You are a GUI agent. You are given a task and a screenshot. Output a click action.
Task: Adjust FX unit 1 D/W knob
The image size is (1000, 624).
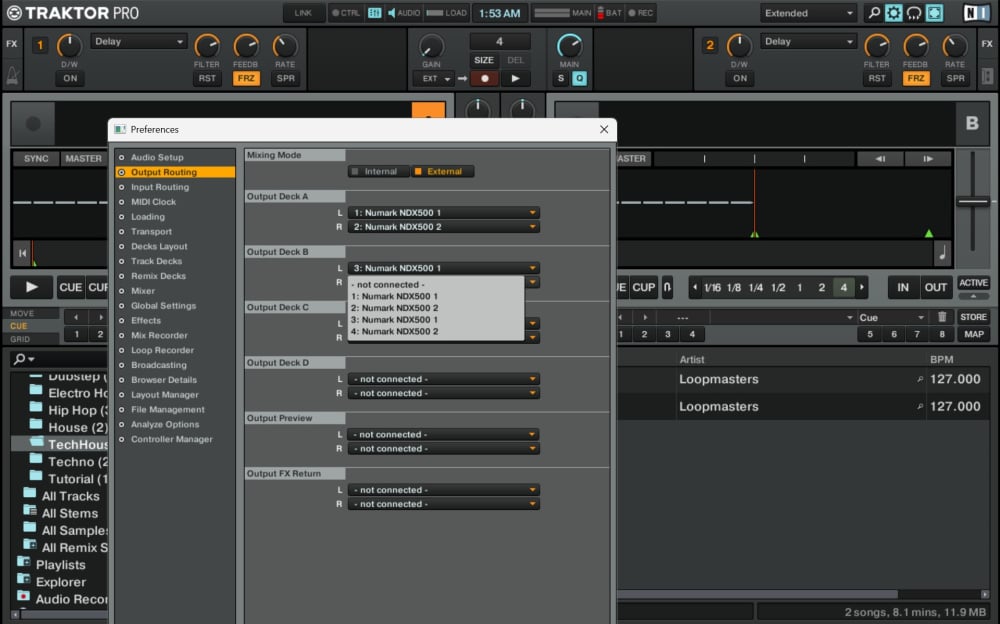click(70, 46)
